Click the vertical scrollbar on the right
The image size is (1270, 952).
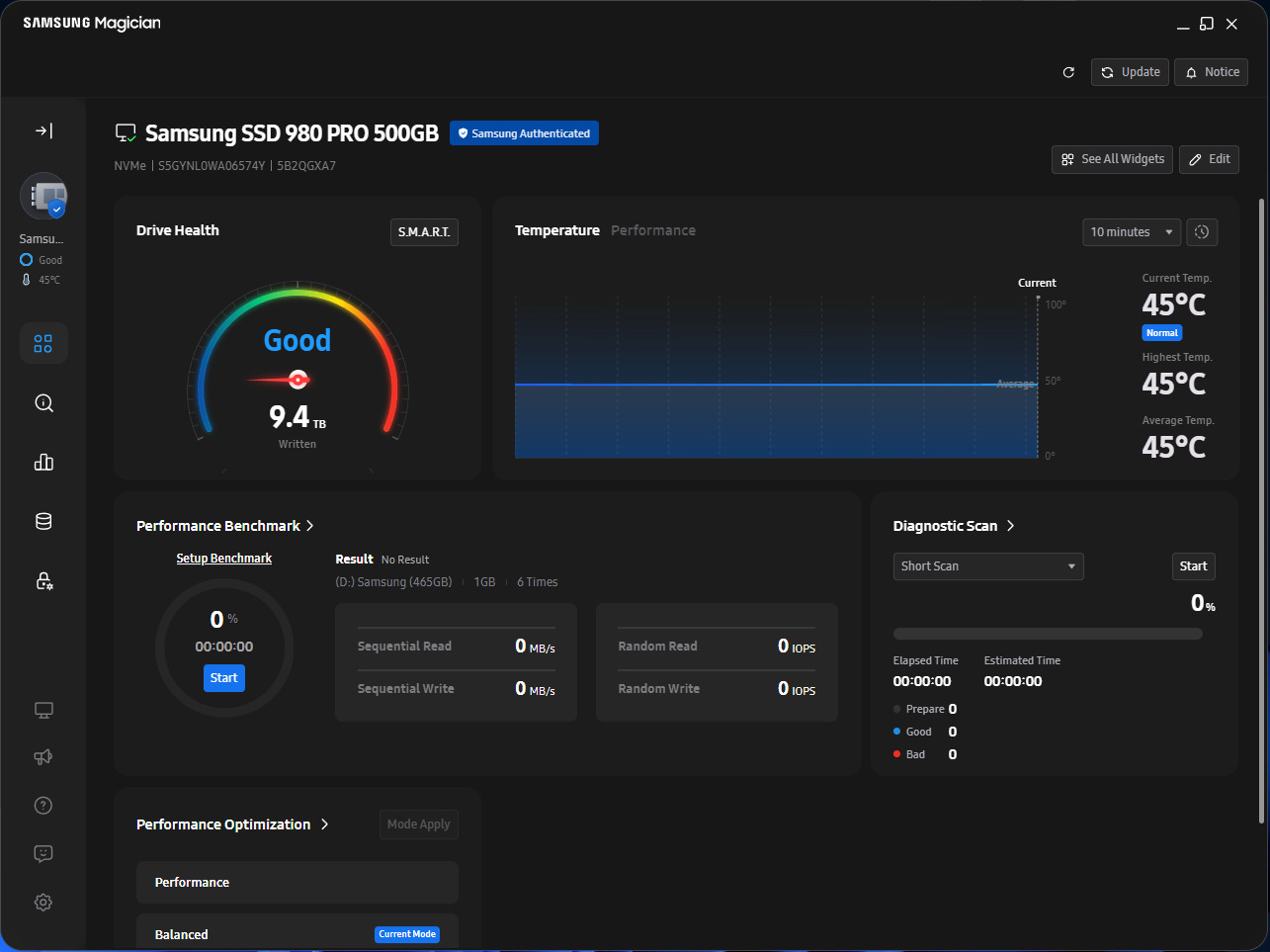coord(1261,509)
